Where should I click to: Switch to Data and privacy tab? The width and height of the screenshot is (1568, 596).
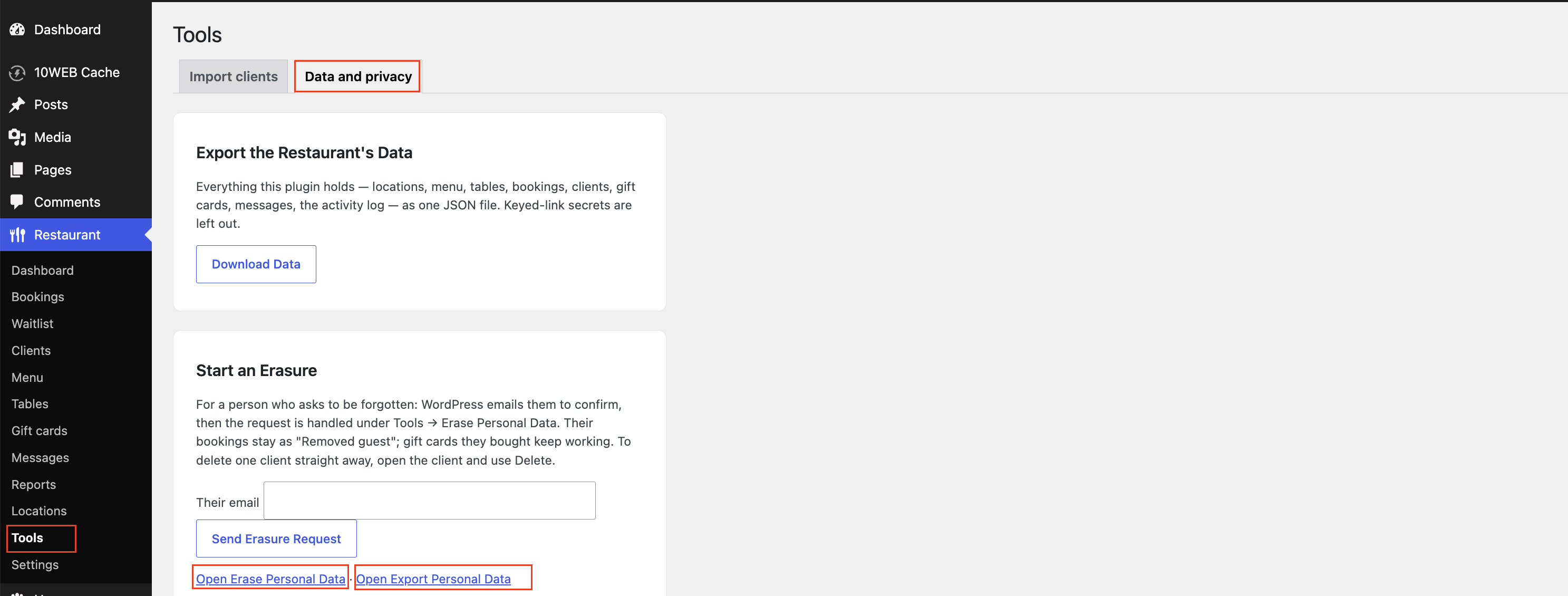pos(358,76)
